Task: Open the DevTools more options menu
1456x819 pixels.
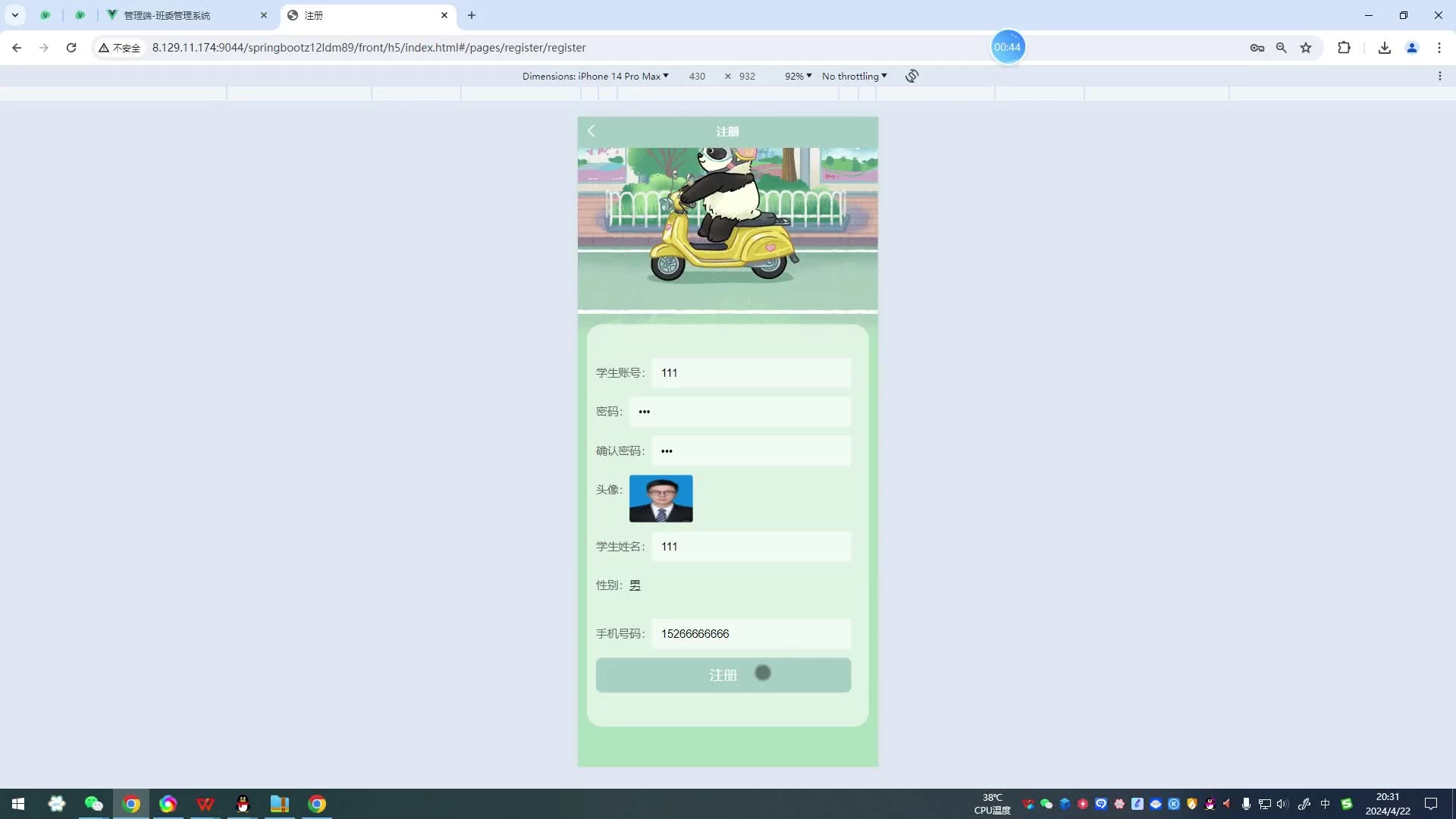Action: tap(1441, 76)
